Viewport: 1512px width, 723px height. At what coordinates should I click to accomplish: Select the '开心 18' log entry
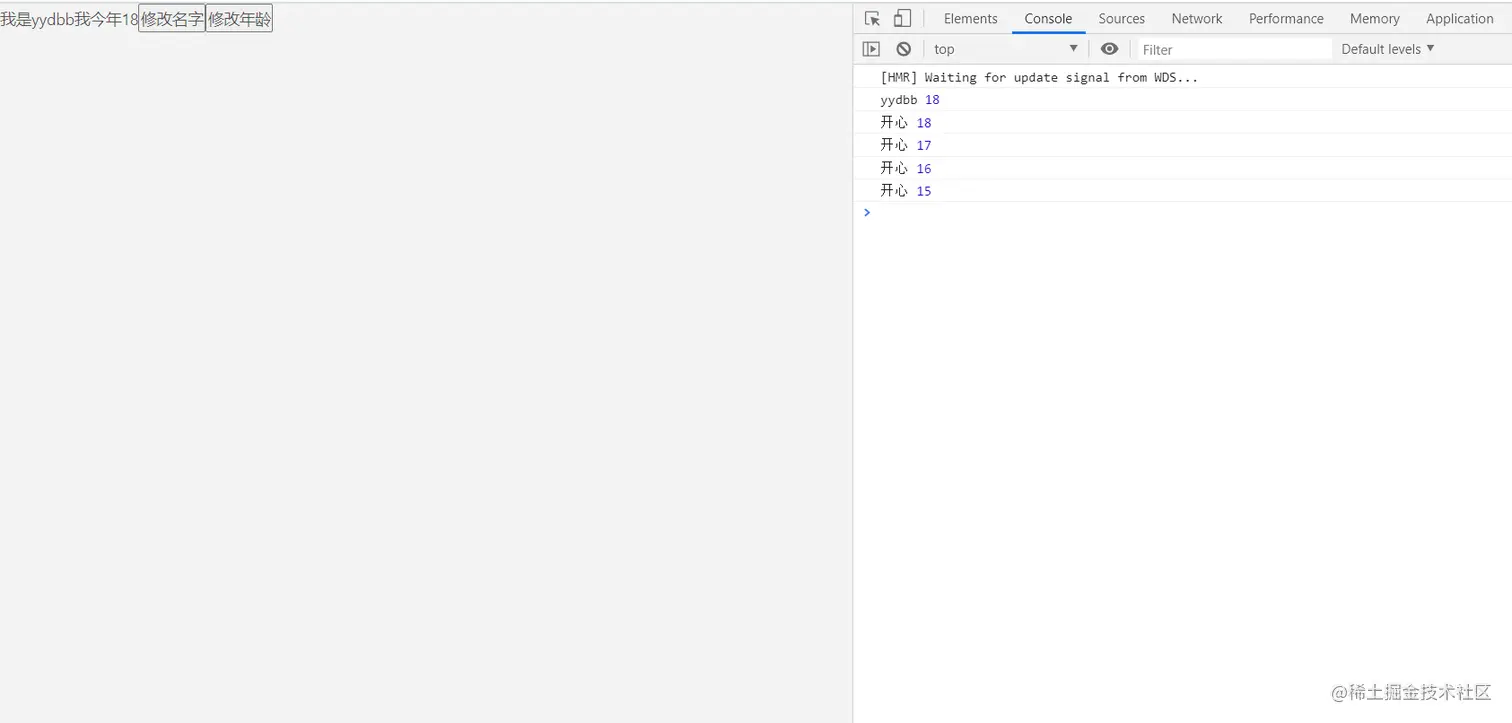906,123
